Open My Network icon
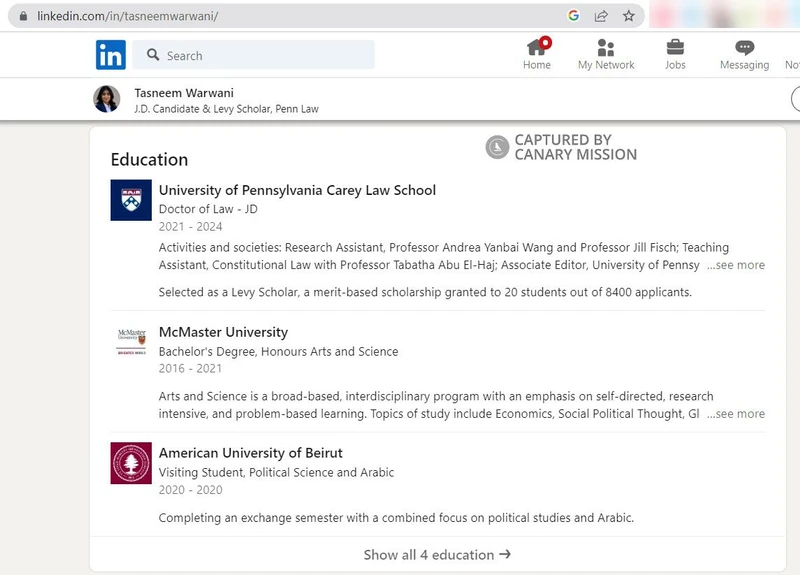This screenshot has width=800, height=575. 606,47
